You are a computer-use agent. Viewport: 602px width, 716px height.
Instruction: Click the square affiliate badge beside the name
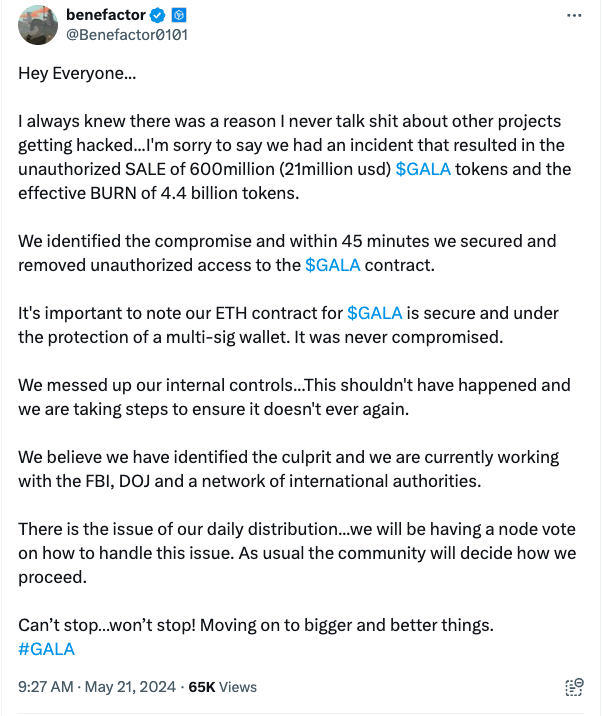179,16
